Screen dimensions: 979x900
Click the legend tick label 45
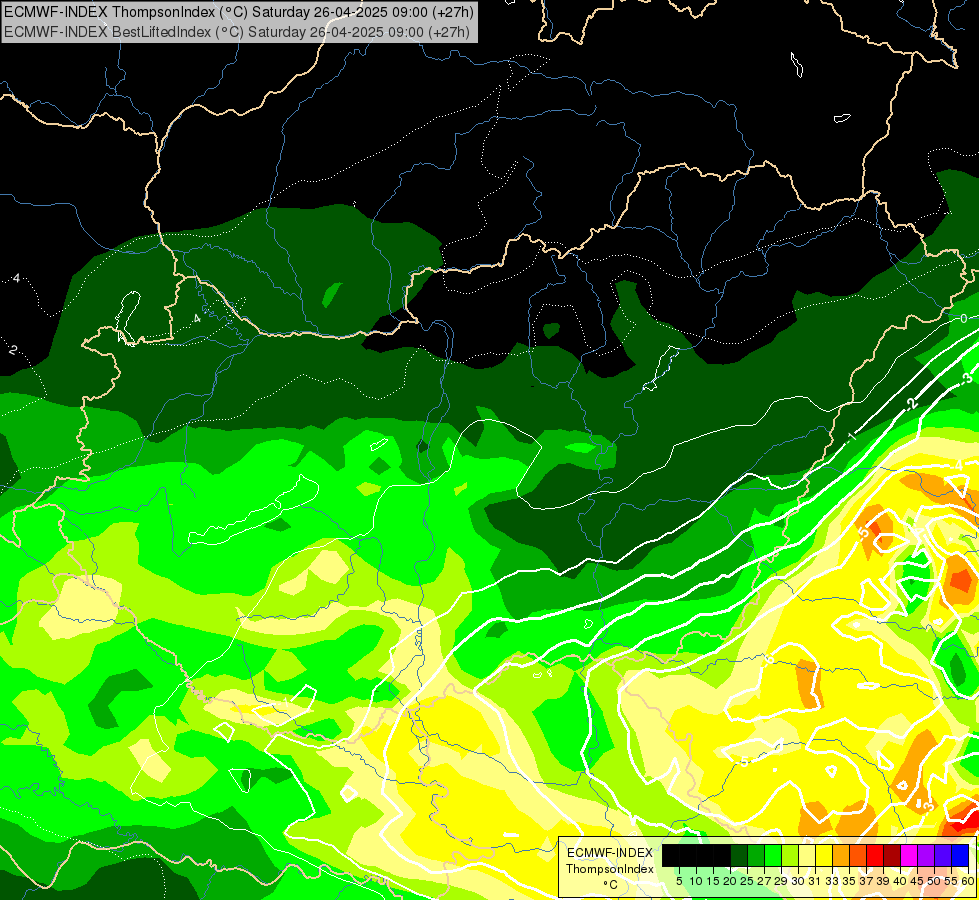click(x=918, y=881)
